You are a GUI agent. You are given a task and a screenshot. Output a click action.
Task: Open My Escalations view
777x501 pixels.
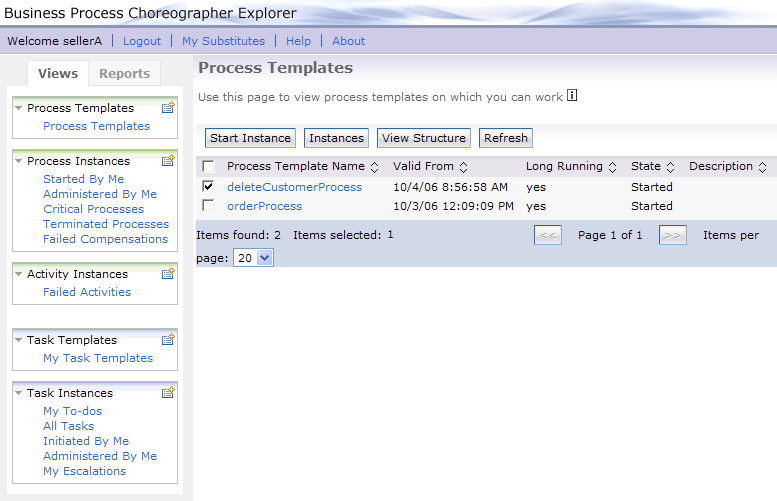84,471
